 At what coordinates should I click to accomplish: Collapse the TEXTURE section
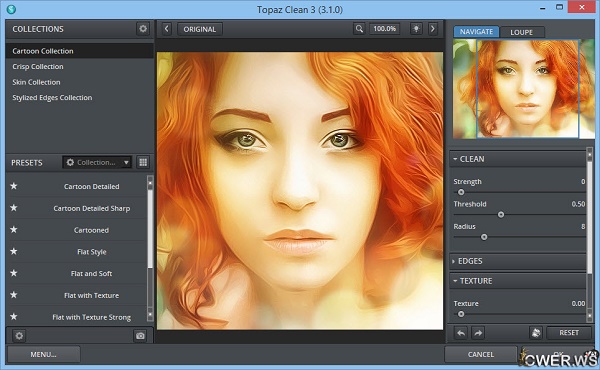tap(517, 281)
